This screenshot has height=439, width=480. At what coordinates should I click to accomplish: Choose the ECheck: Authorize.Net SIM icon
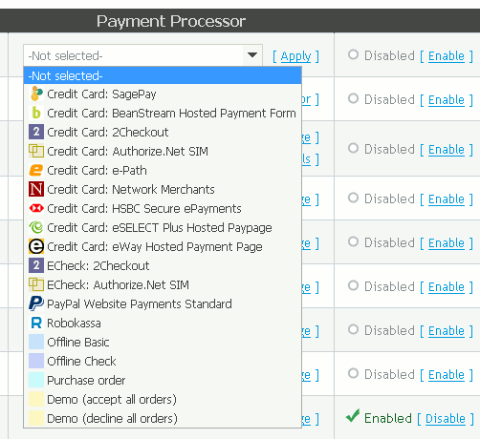[36, 284]
